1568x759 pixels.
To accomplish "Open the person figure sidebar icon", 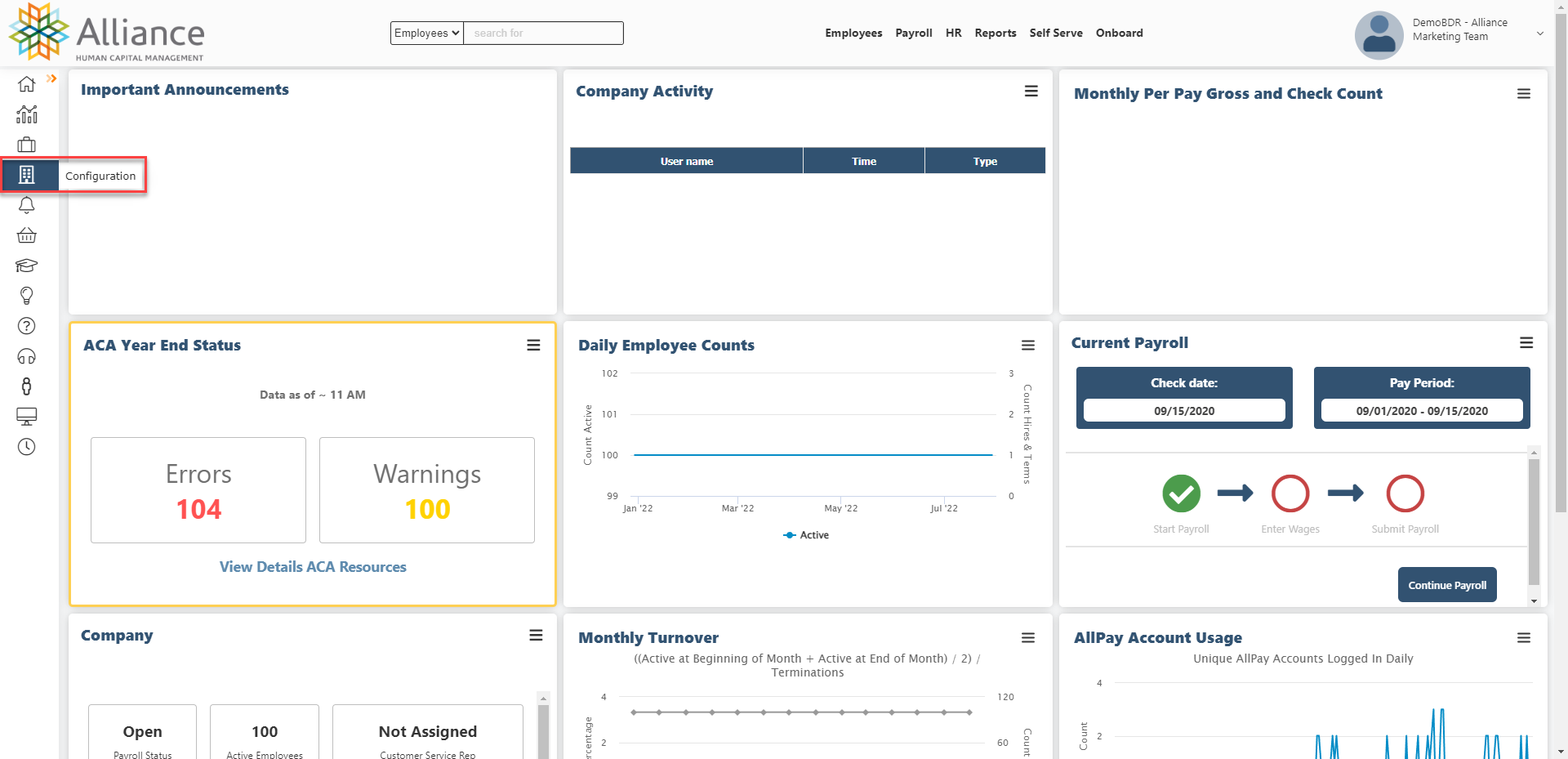I will (x=27, y=386).
